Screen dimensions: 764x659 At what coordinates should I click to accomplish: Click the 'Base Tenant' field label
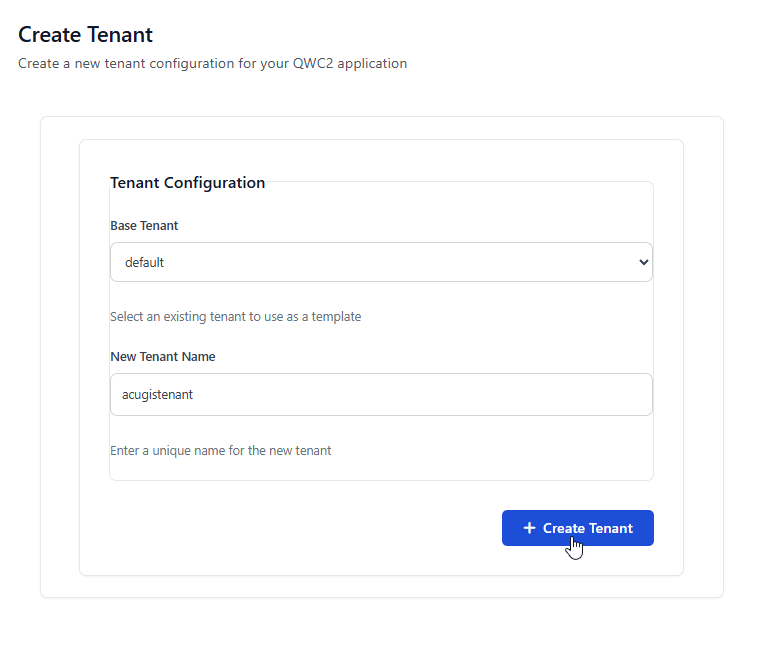click(x=144, y=226)
